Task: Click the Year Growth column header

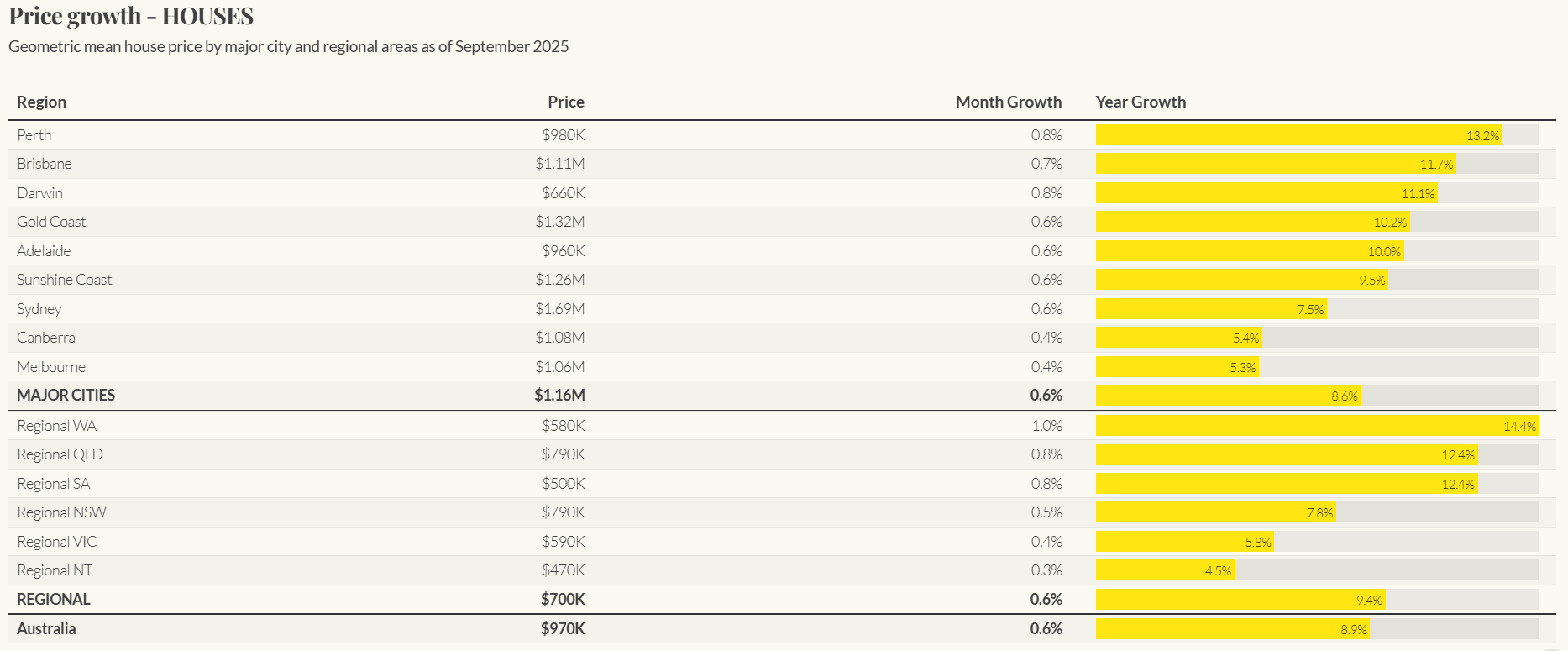Action: coord(1141,102)
